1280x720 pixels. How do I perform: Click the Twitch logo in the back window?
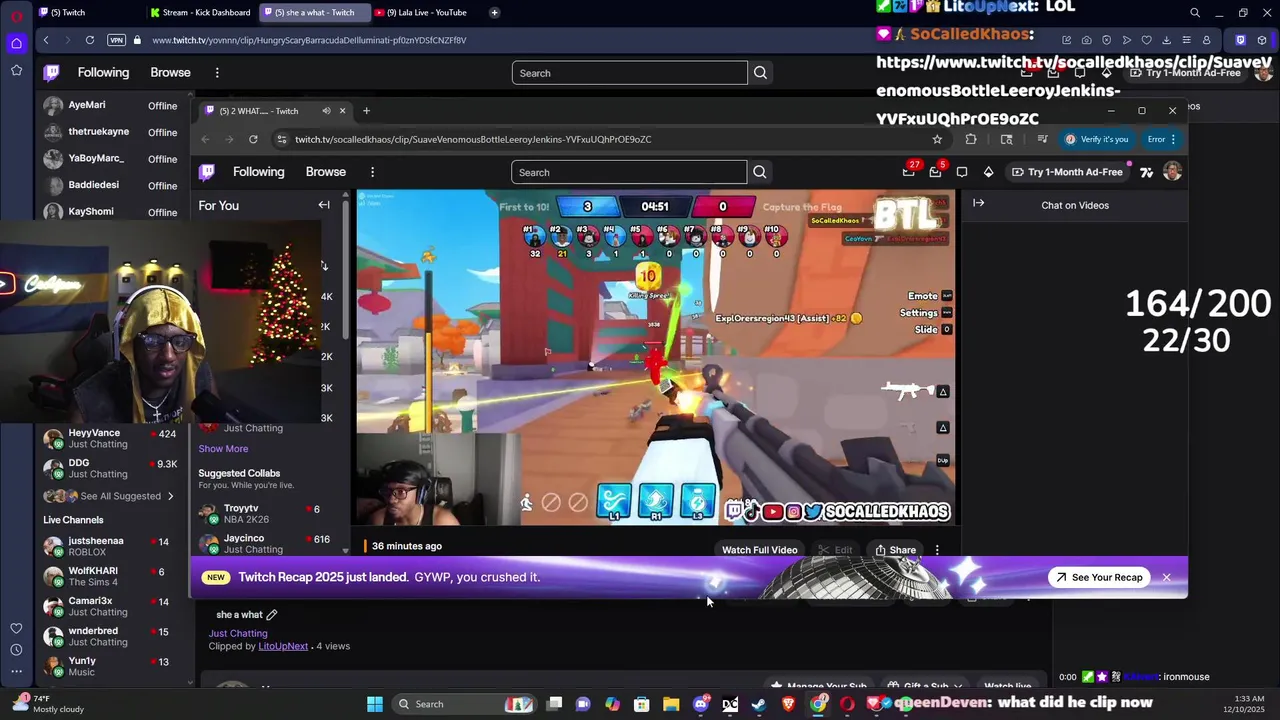point(52,72)
